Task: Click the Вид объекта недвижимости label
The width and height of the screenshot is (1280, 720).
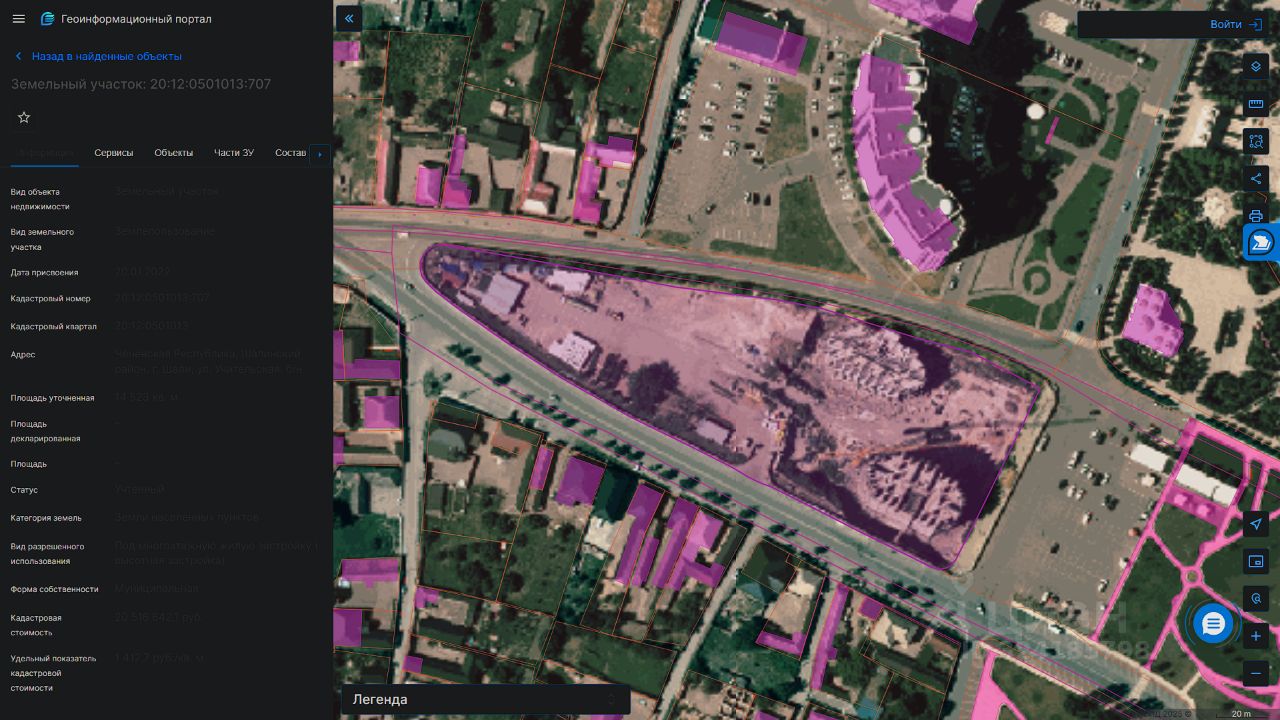Action: tap(41, 199)
